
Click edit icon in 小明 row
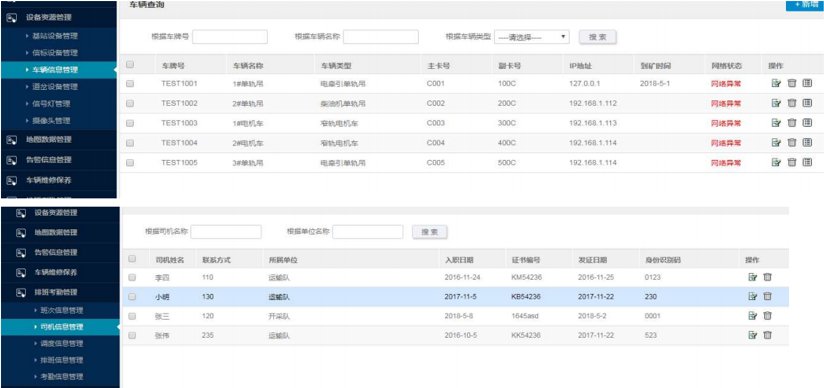pos(753,297)
